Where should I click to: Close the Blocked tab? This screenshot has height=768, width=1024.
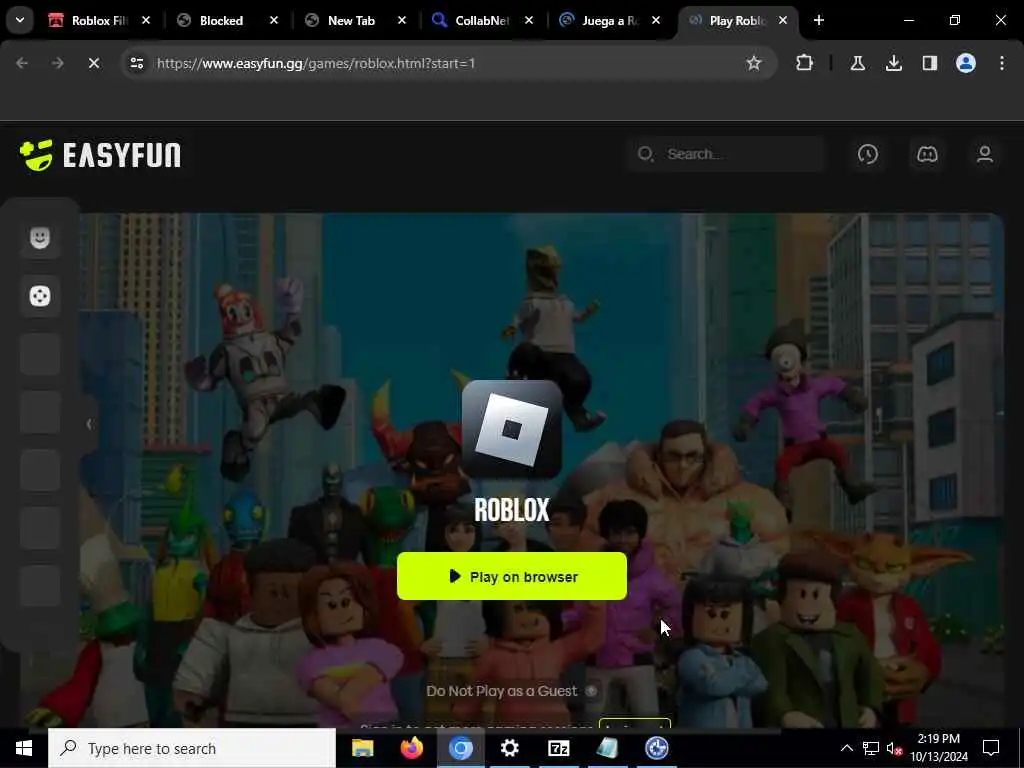click(274, 20)
